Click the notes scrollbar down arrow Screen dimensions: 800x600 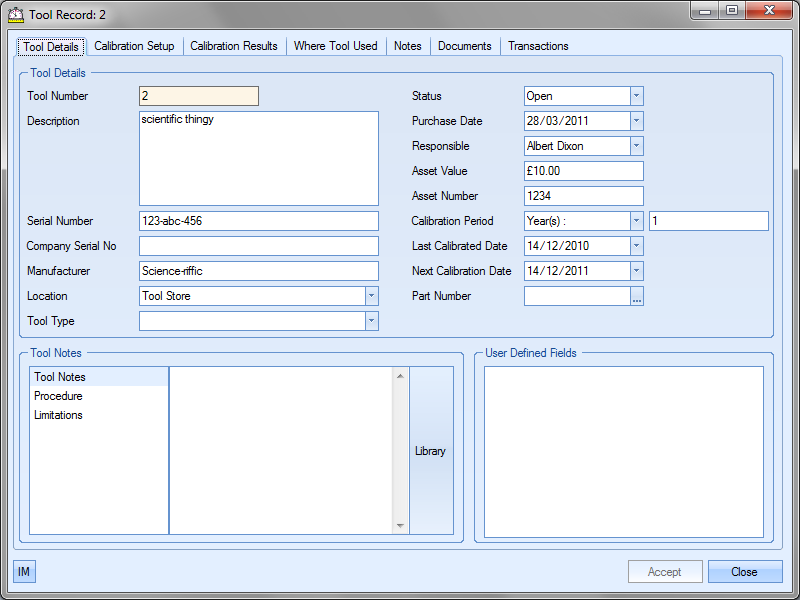[x=401, y=526]
